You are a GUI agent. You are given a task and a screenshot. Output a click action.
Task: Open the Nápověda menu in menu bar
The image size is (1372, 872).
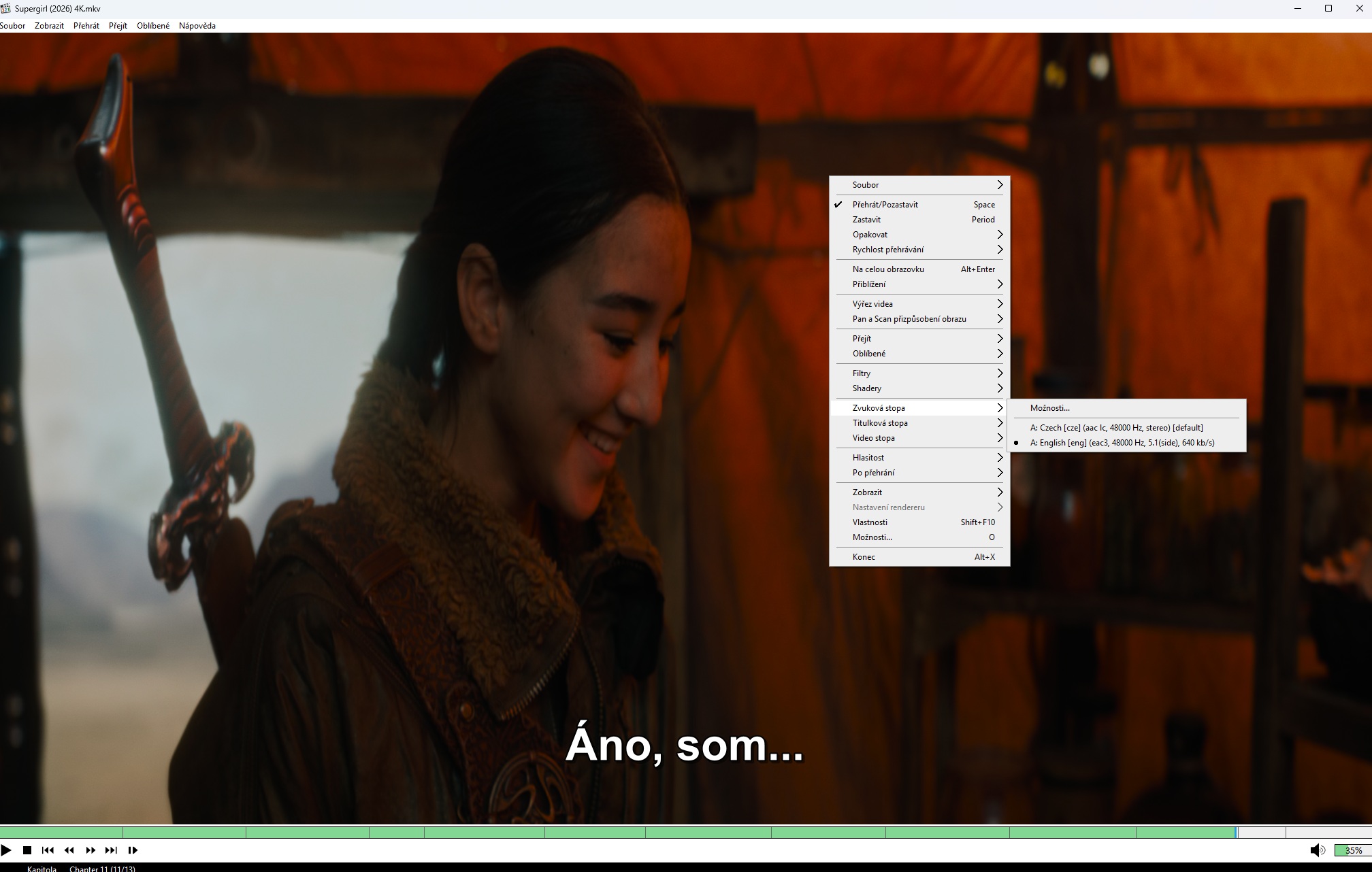197,26
